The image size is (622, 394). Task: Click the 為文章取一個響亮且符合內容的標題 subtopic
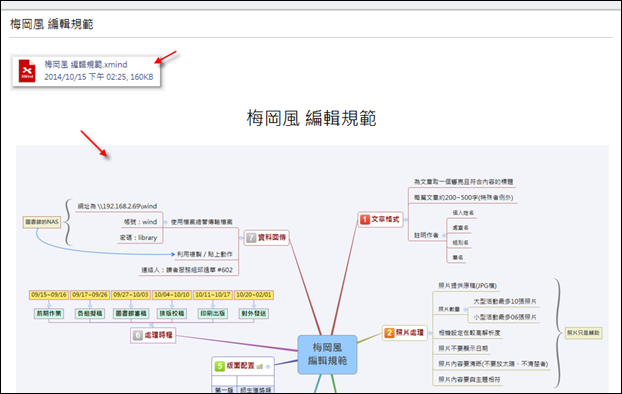coord(463,182)
